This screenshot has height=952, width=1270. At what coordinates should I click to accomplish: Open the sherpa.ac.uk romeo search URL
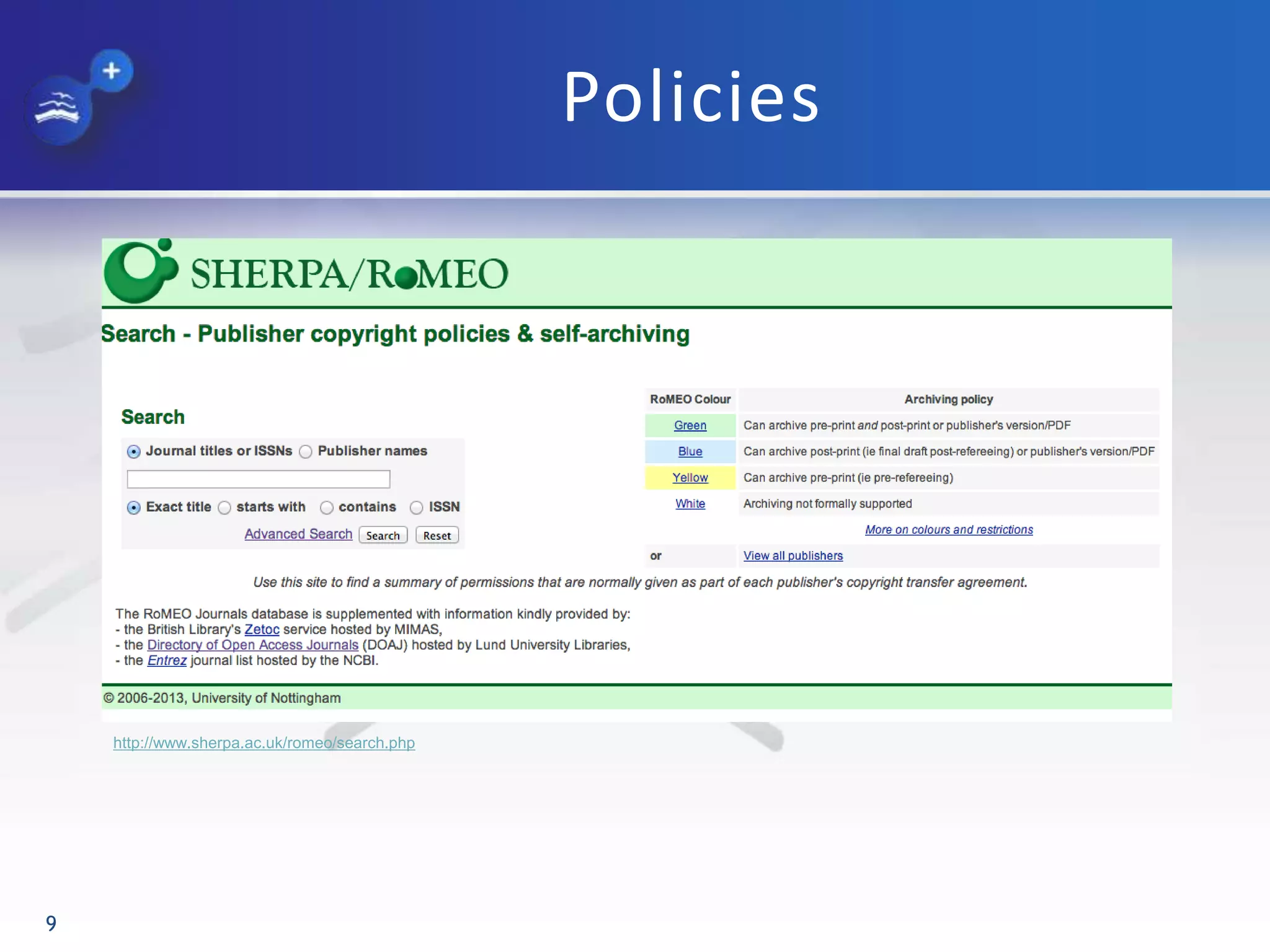tap(264, 743)
